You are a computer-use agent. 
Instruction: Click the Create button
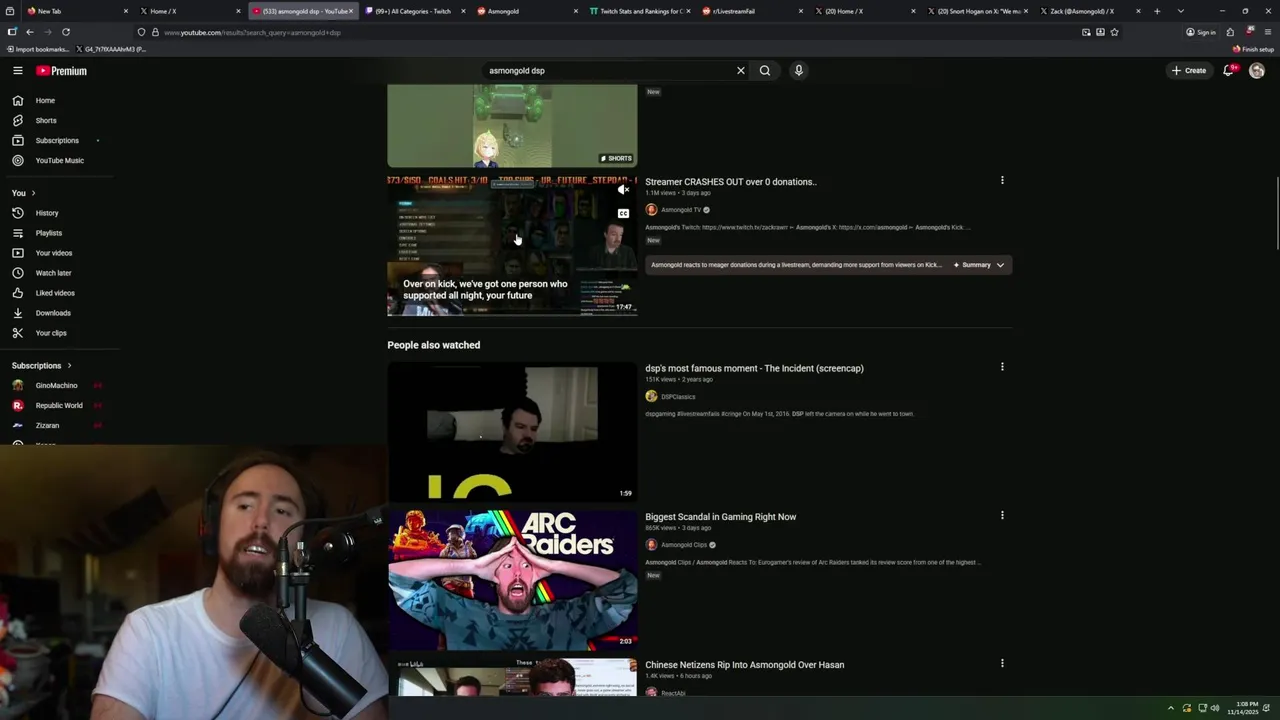1189,71
